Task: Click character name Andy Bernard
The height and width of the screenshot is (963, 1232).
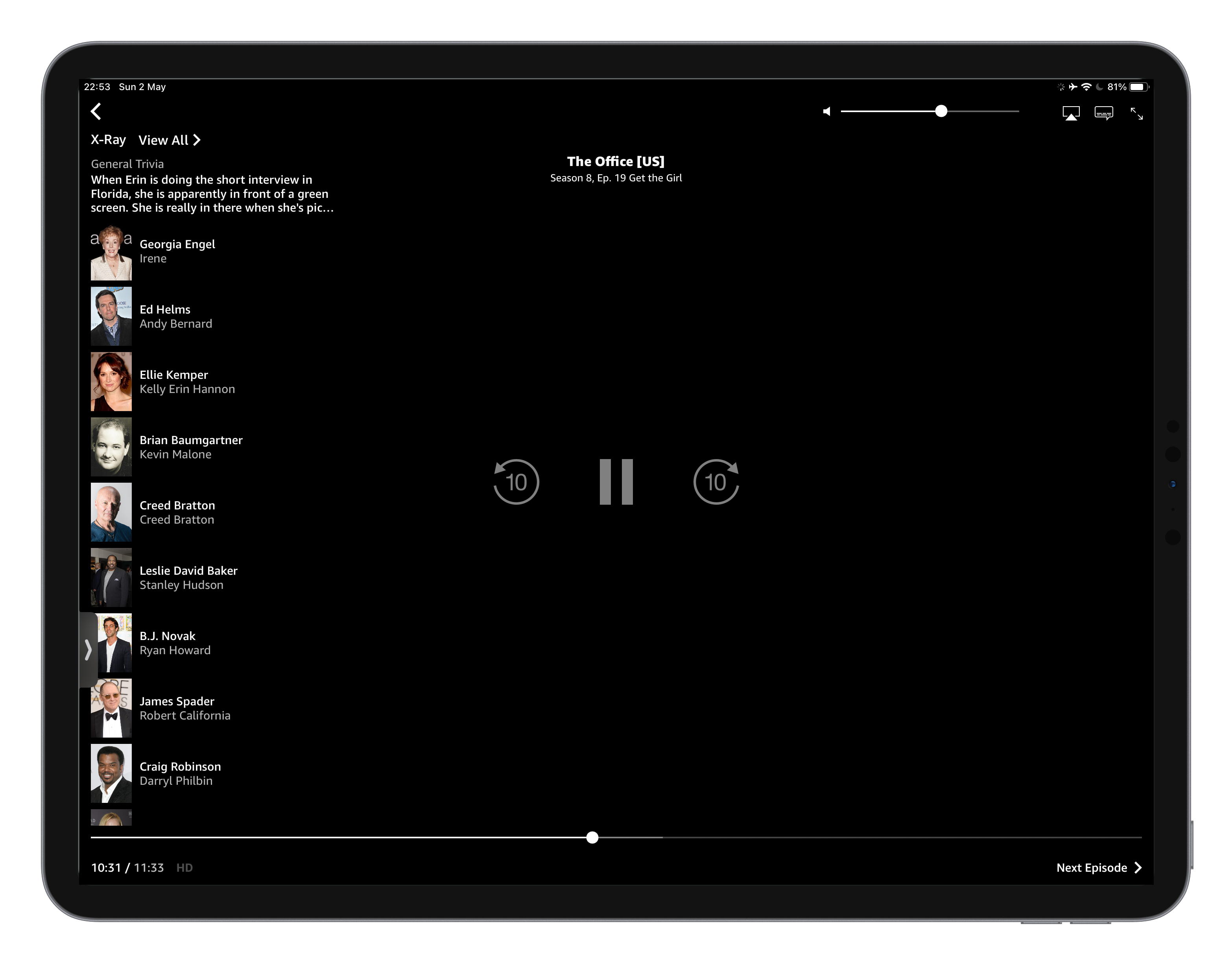Action: pyautogui.click(x=175, y=324)
